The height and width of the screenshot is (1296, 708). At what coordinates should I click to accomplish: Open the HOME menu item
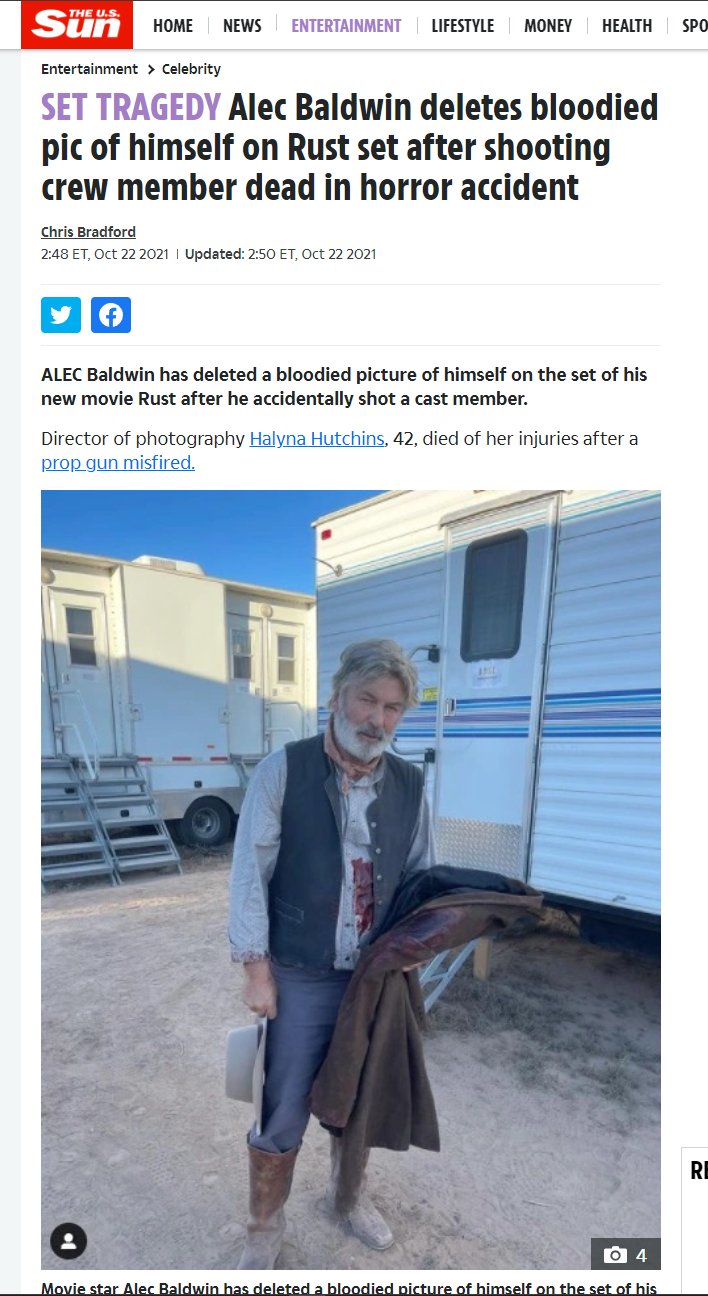click(x=173, y=26)
